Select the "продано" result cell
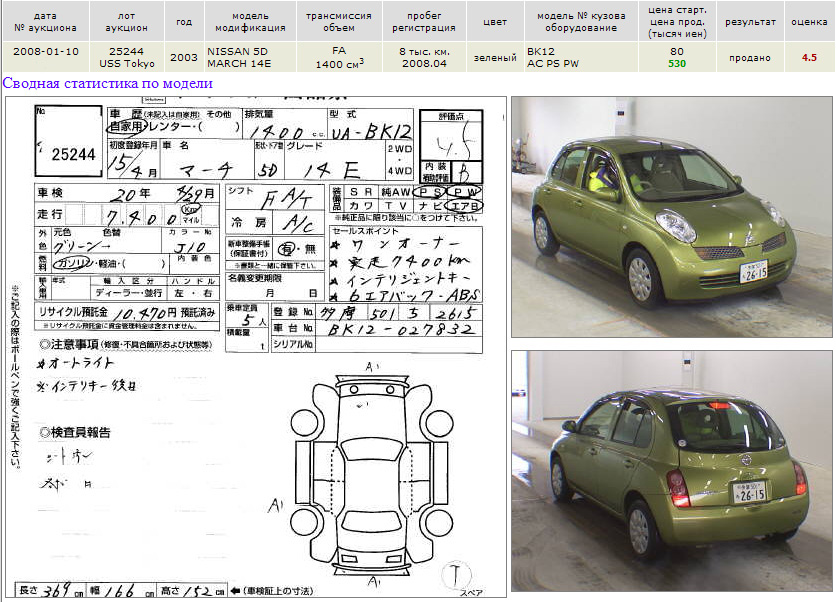 750,58
